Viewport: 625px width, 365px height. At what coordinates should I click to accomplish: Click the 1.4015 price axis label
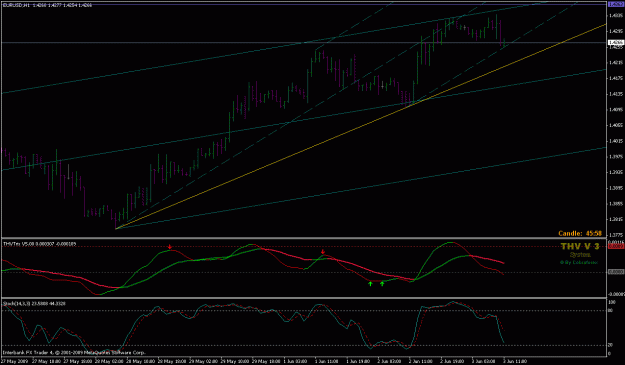point(616,141)
